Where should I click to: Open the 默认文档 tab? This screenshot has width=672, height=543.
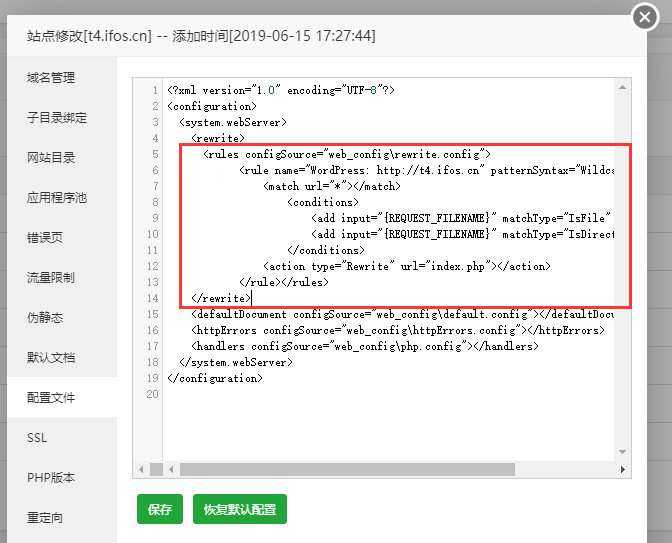(x=51, y=358)
